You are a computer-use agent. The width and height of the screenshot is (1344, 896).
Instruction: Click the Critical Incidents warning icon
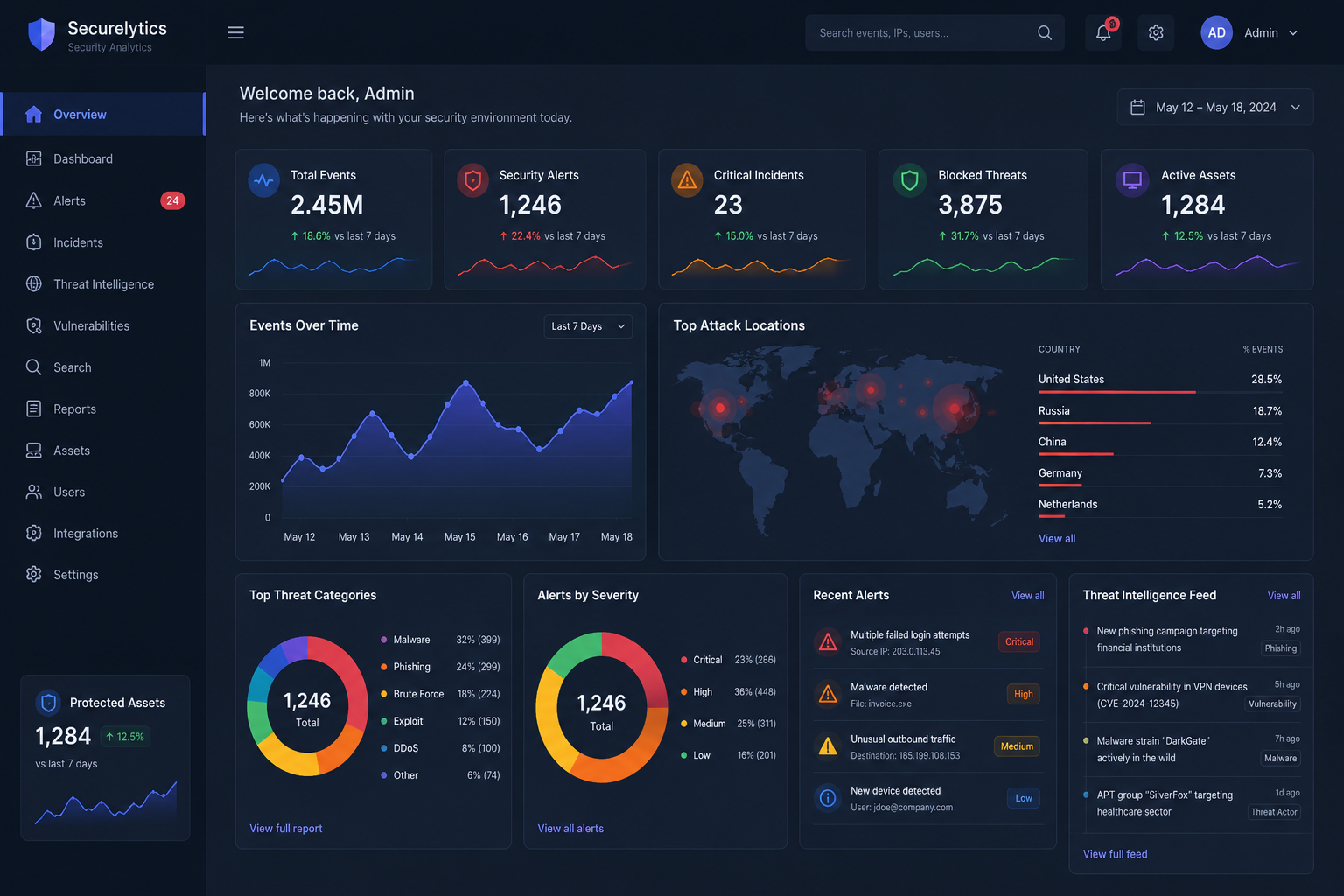[687, 180]
